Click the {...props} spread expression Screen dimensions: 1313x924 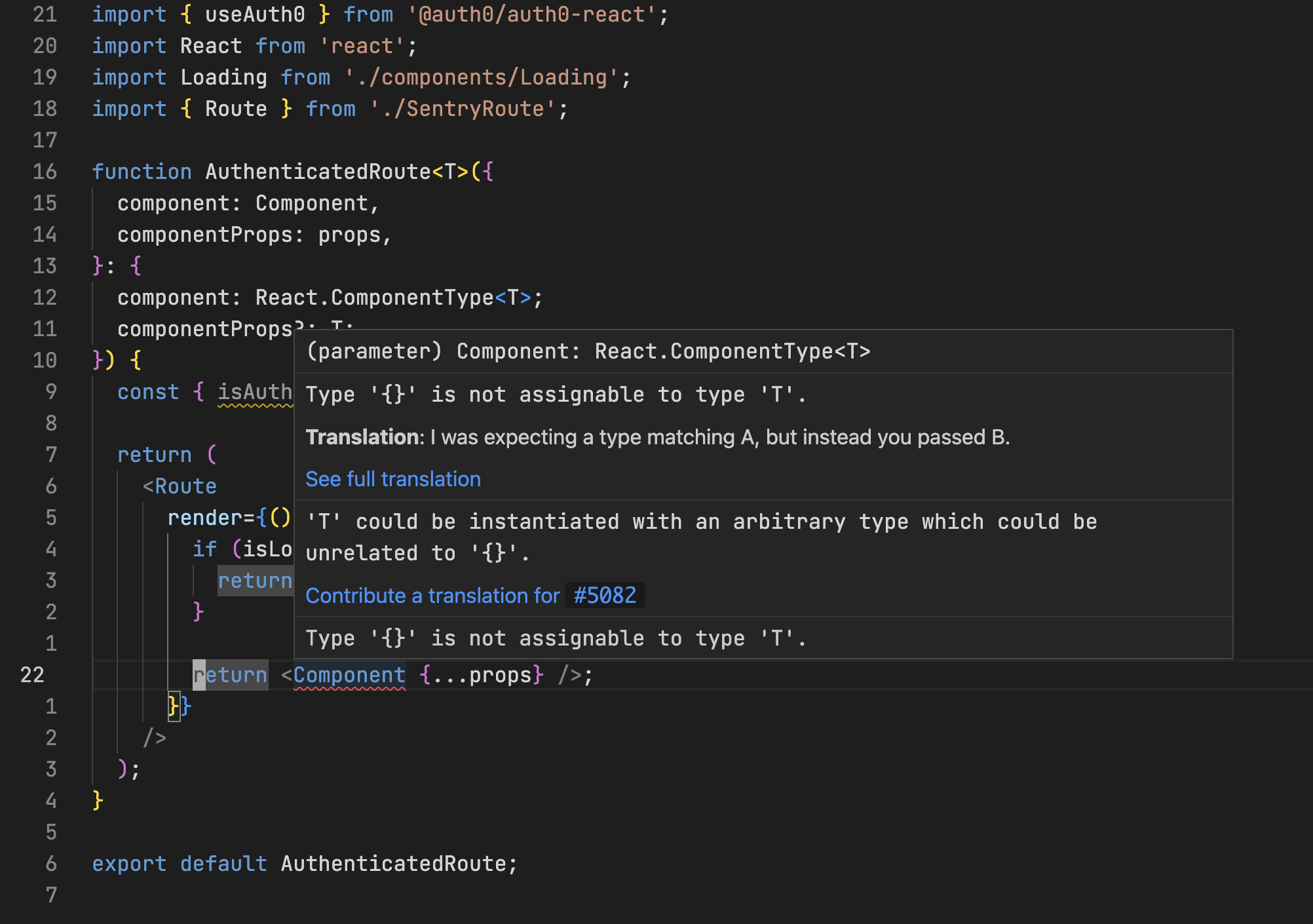point(482,675)
